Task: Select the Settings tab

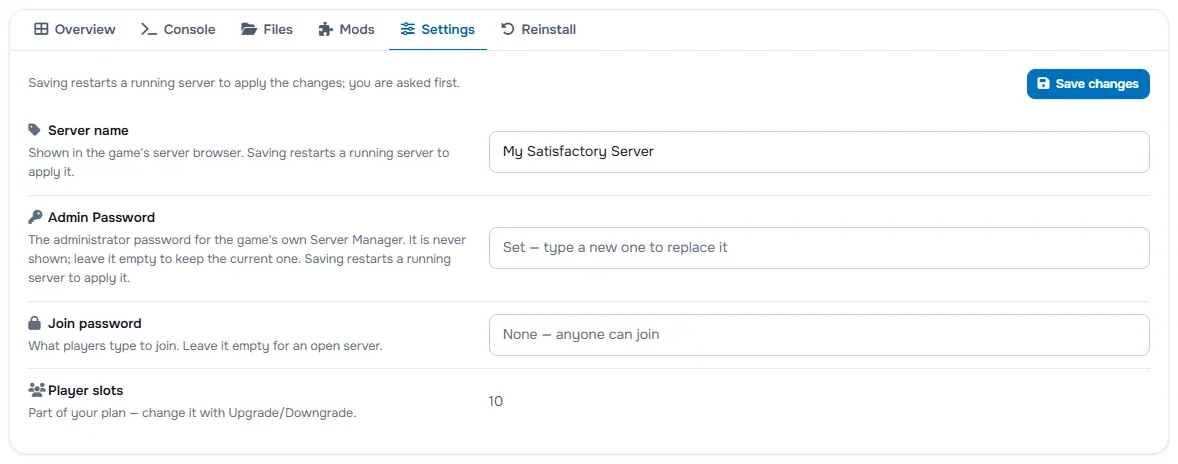Action: tap(438, 30)
